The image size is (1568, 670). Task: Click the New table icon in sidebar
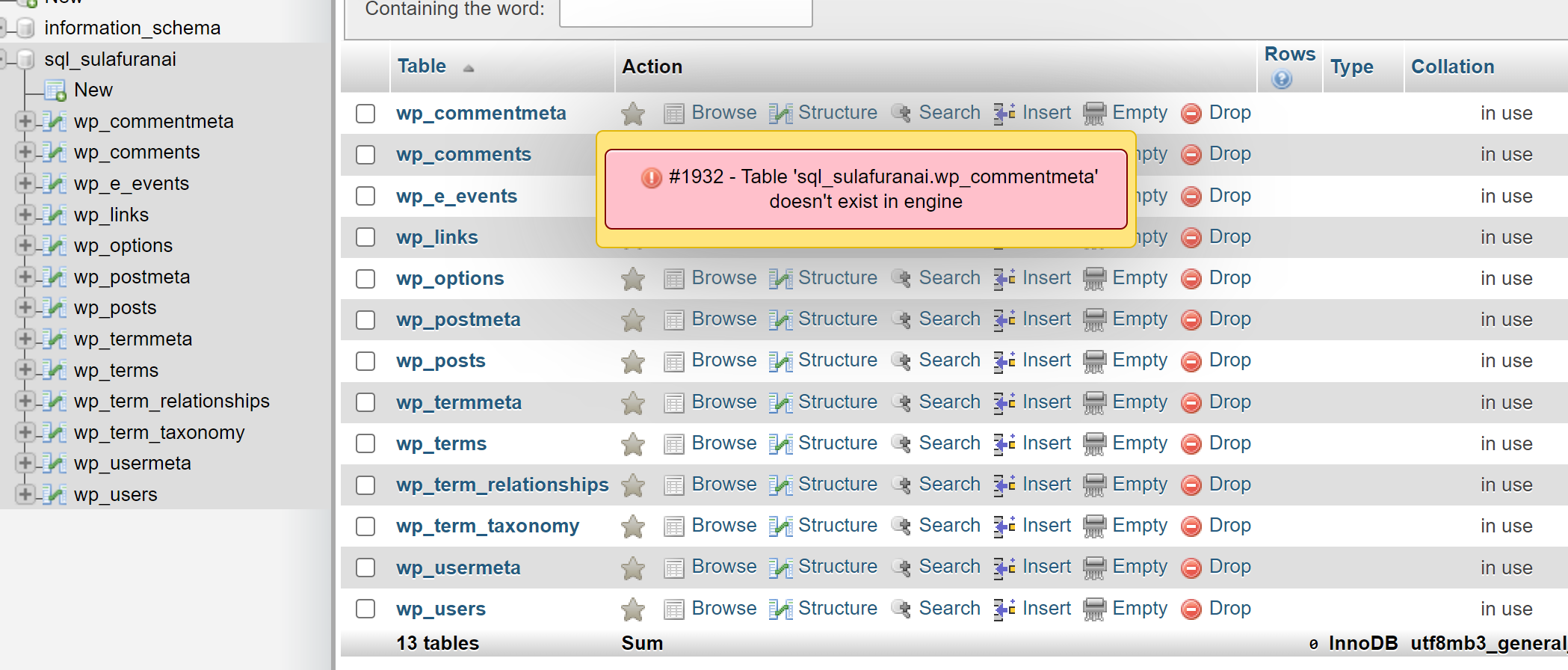click(55, 90)
